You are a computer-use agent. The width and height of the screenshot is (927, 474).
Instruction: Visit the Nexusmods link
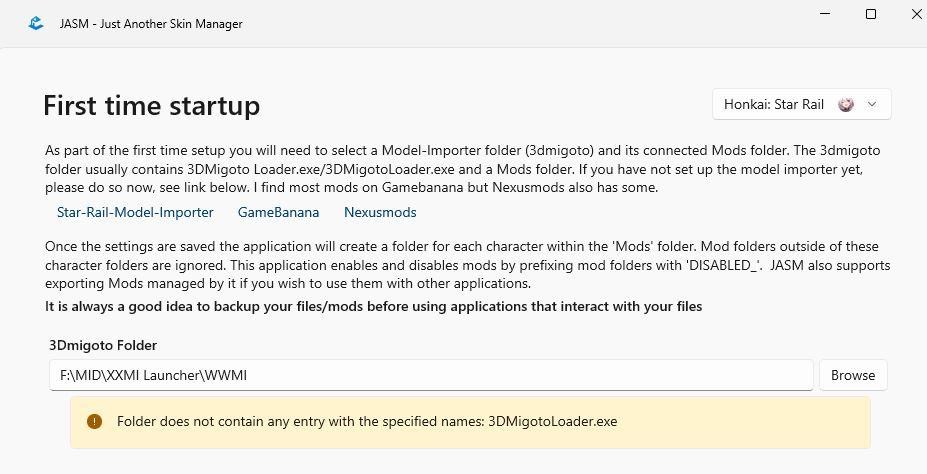coord(380,212)
